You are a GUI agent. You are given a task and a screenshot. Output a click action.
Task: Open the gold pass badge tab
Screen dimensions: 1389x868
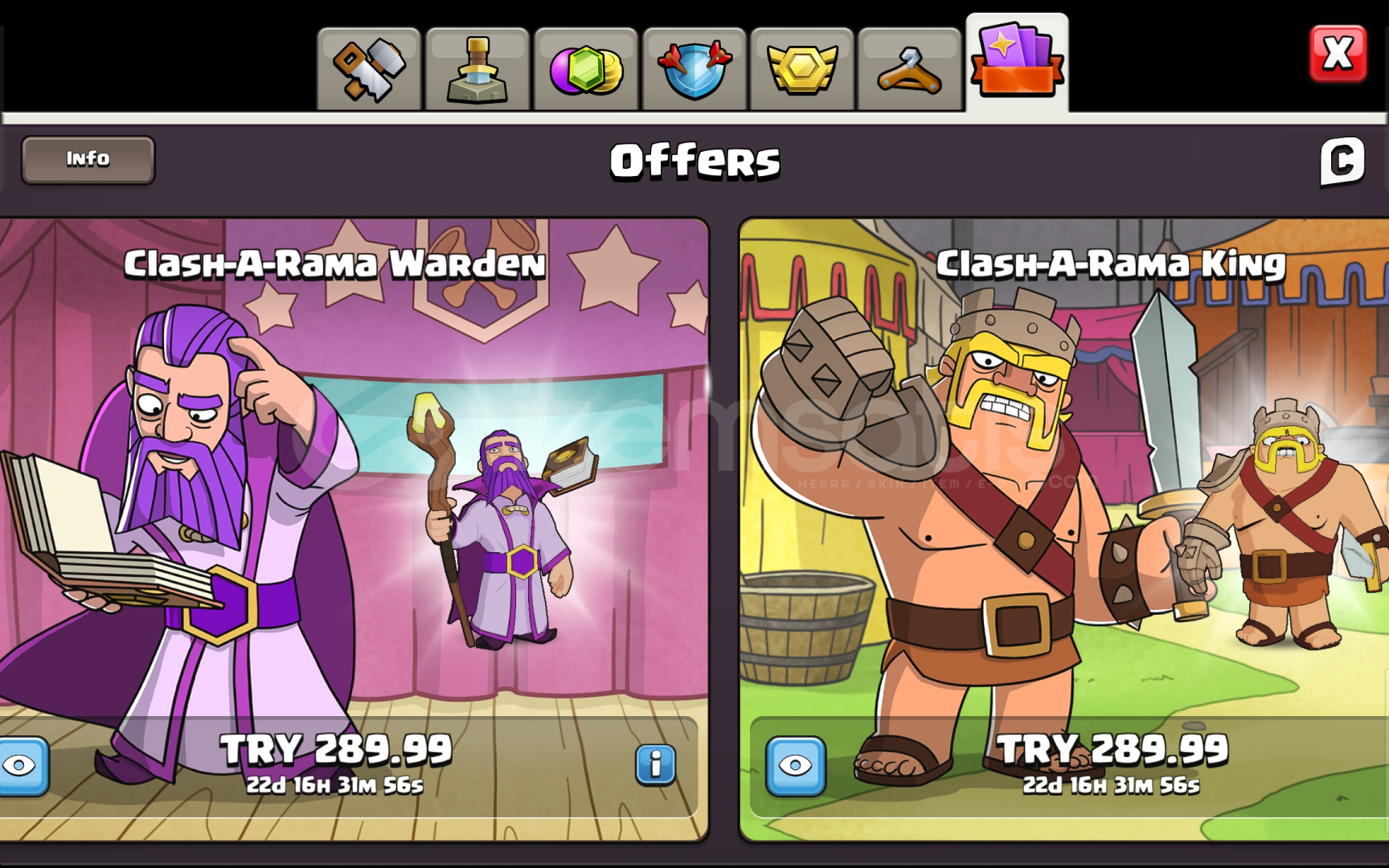[801, 69]
